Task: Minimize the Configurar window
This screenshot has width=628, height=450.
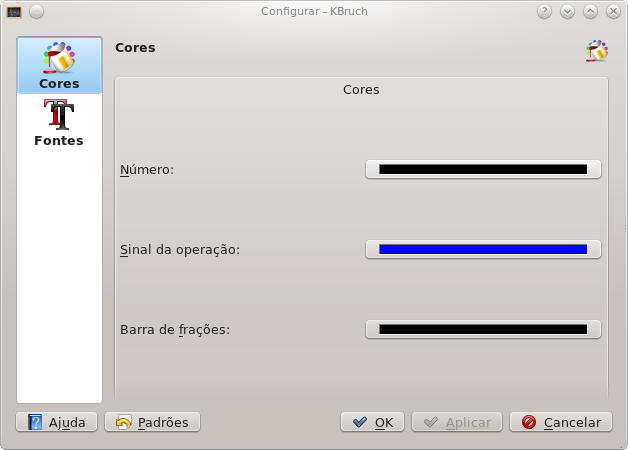Action: coord(567,12)
